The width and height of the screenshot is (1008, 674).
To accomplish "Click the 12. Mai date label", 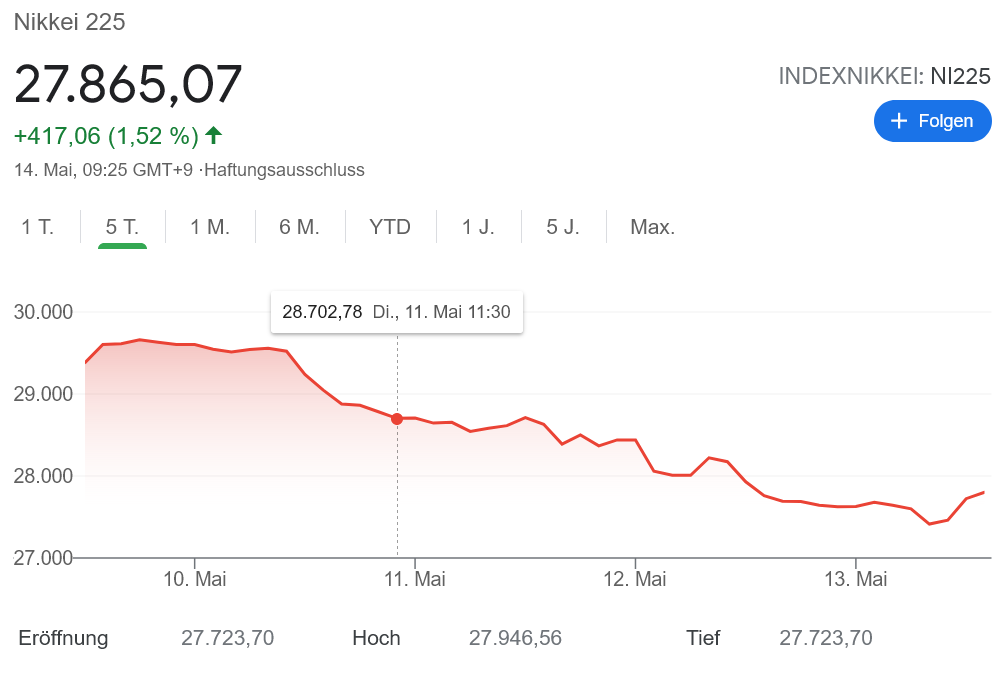I will tap(636, 579).
